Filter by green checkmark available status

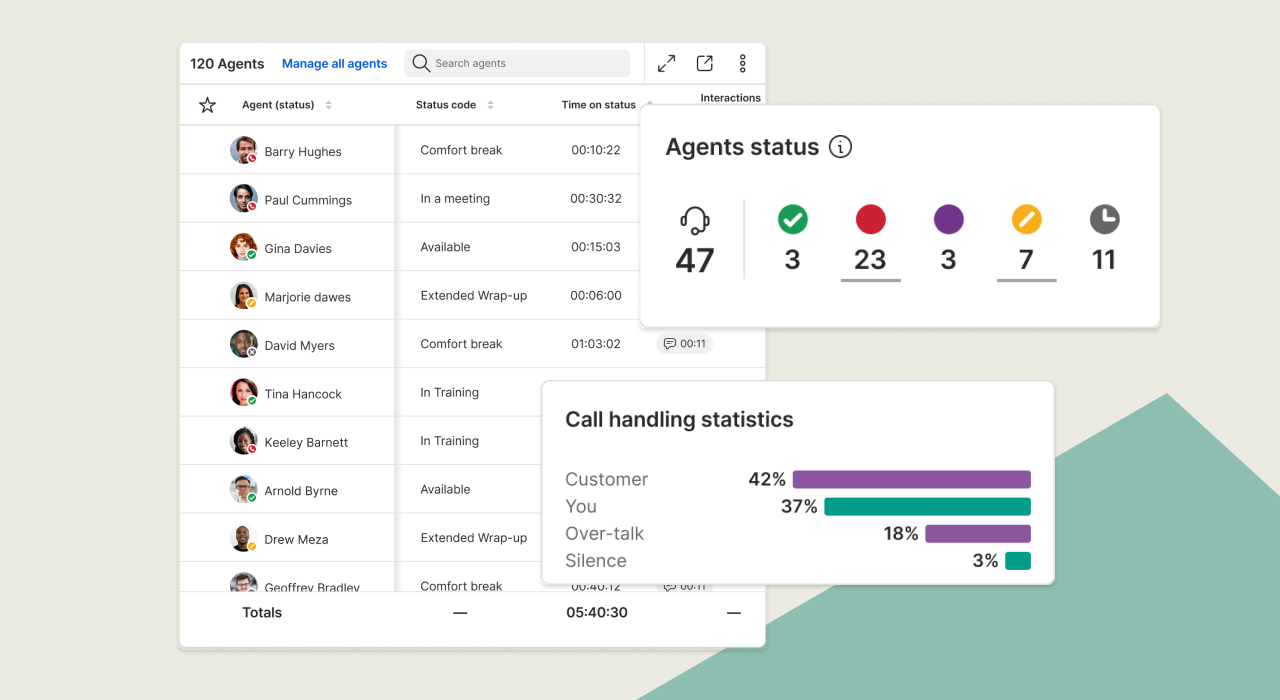tap(792, 220)
